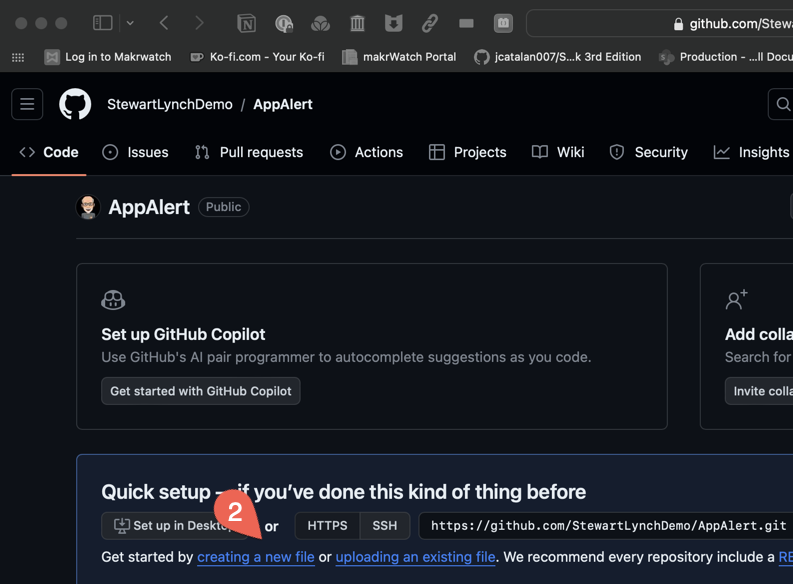The width and height of the screenshot is (793, 584).
Task: Click the rounded square extension icon
Action: pyautogui.click(x=503, y=23)
